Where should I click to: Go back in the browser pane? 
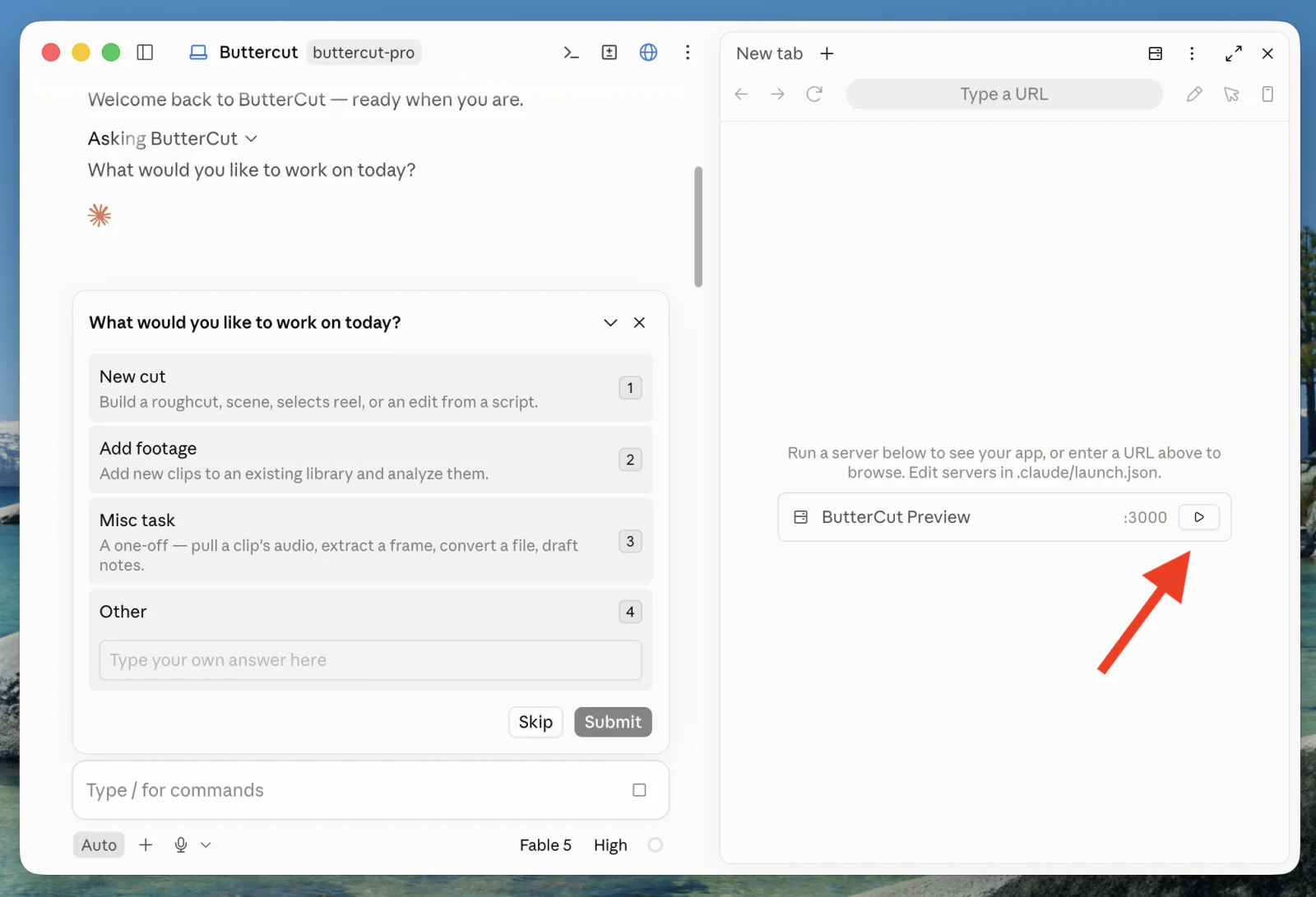pyautogui.click(x=741, y=94)
